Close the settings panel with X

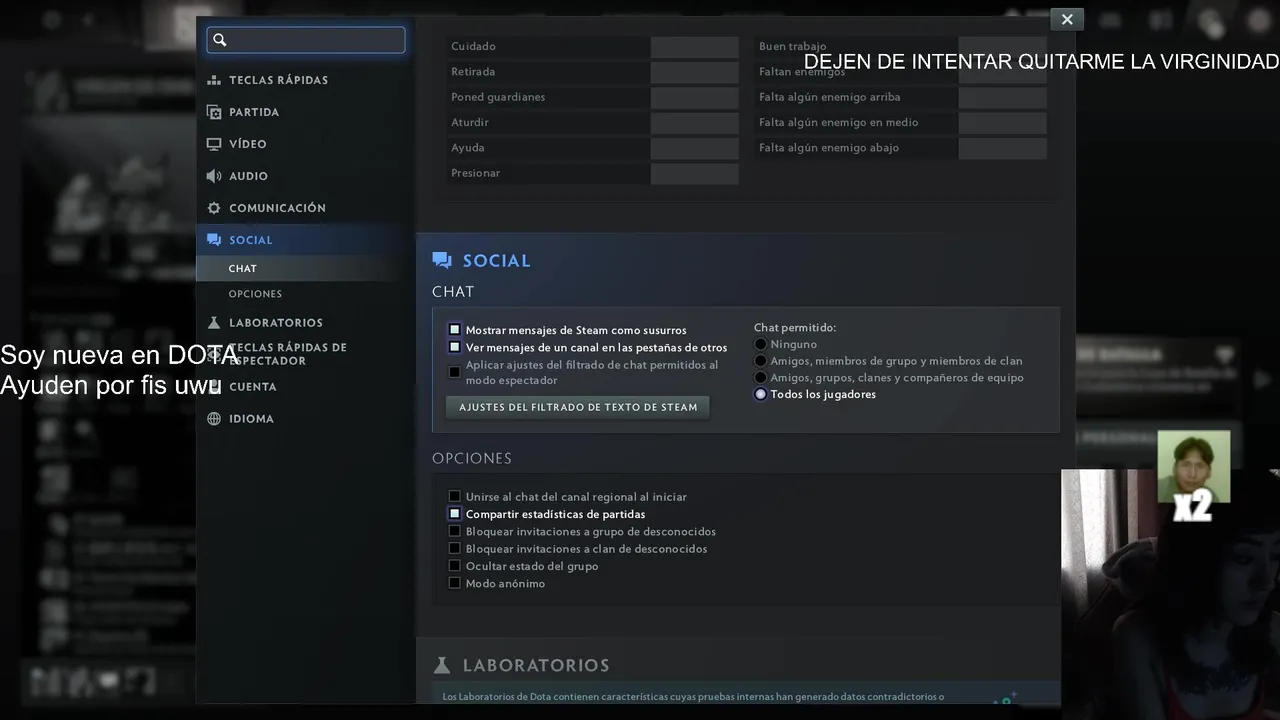pos(1067,19)
